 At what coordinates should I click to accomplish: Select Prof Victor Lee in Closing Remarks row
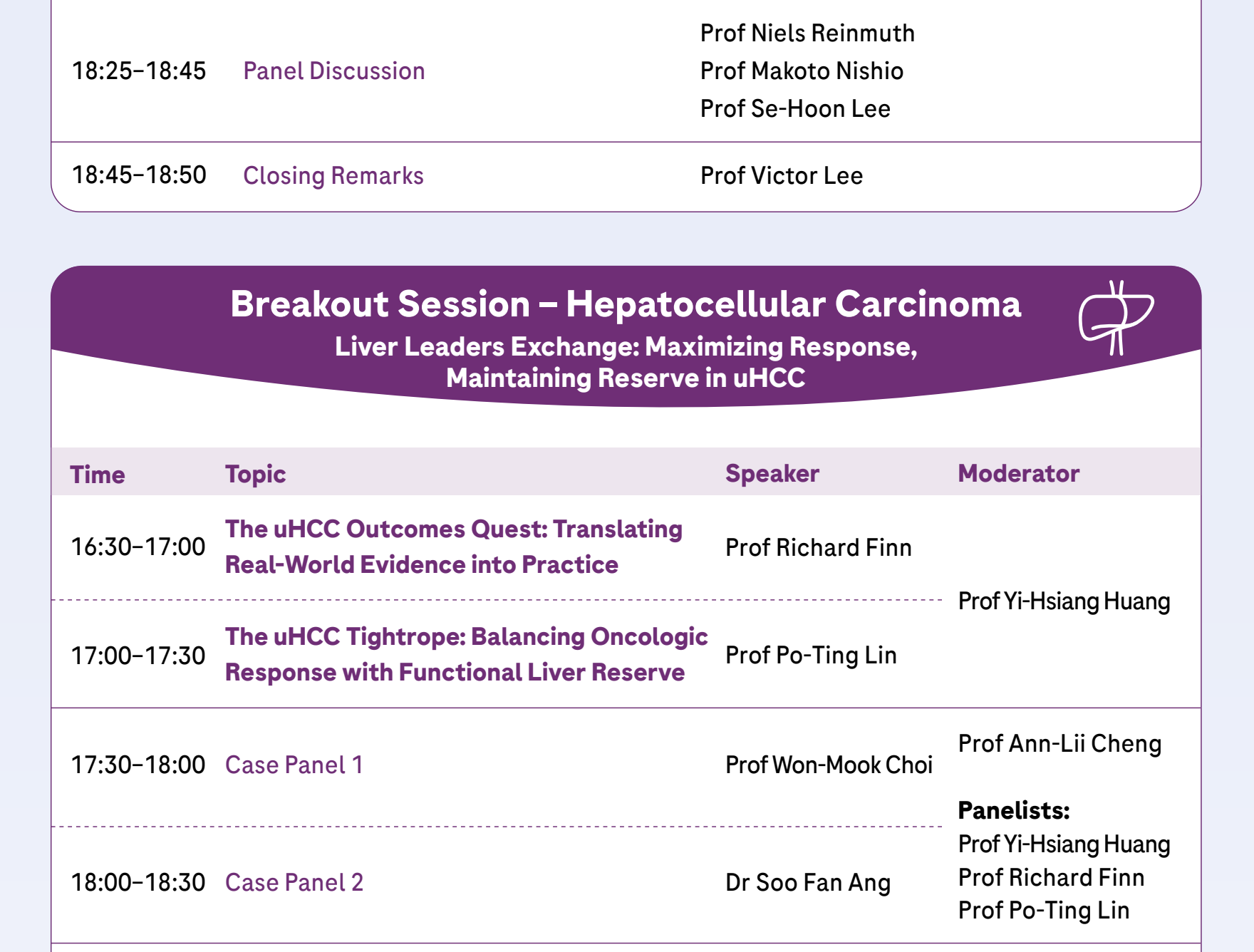click(782, 175)
